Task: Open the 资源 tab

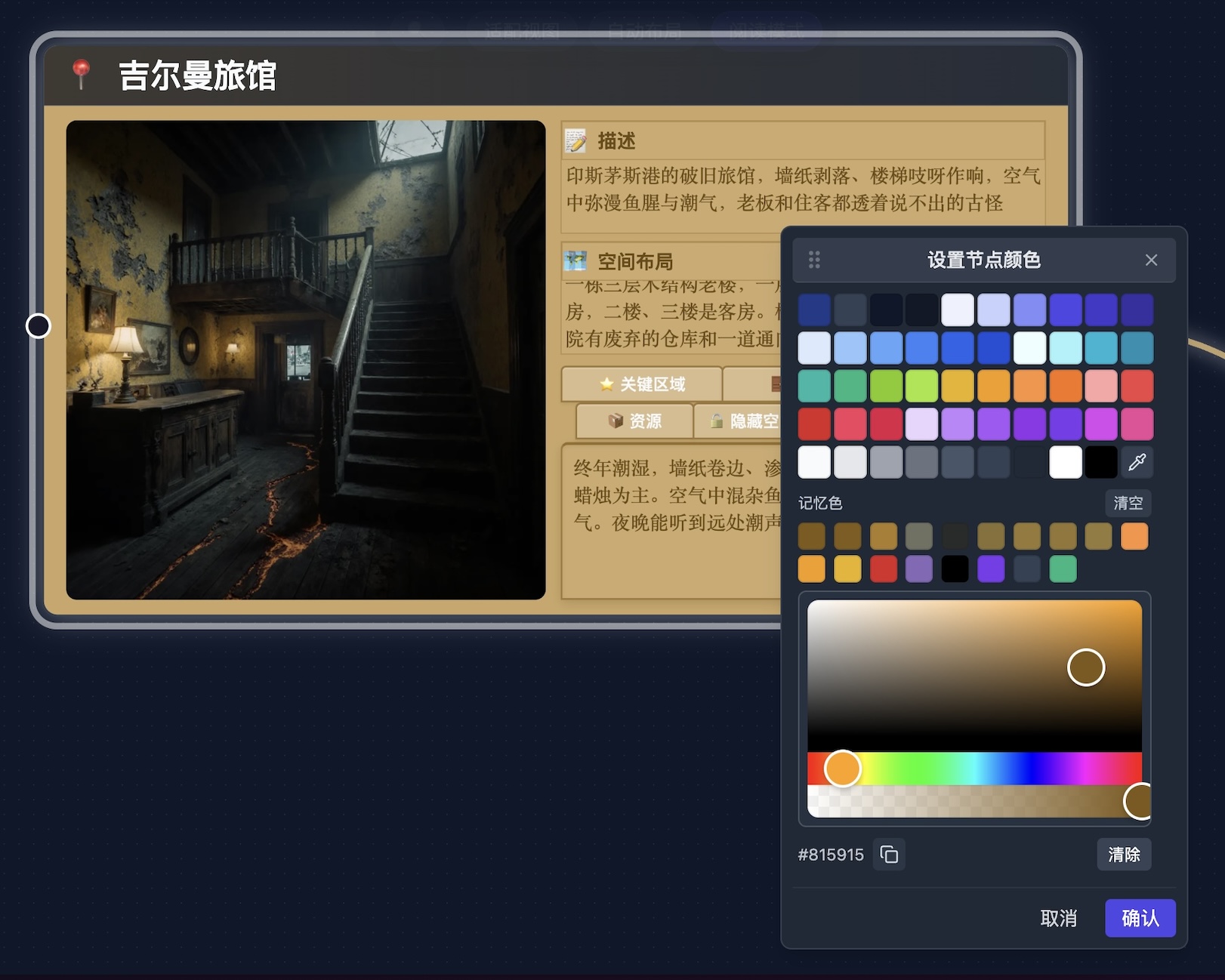Action: [634, 421]
